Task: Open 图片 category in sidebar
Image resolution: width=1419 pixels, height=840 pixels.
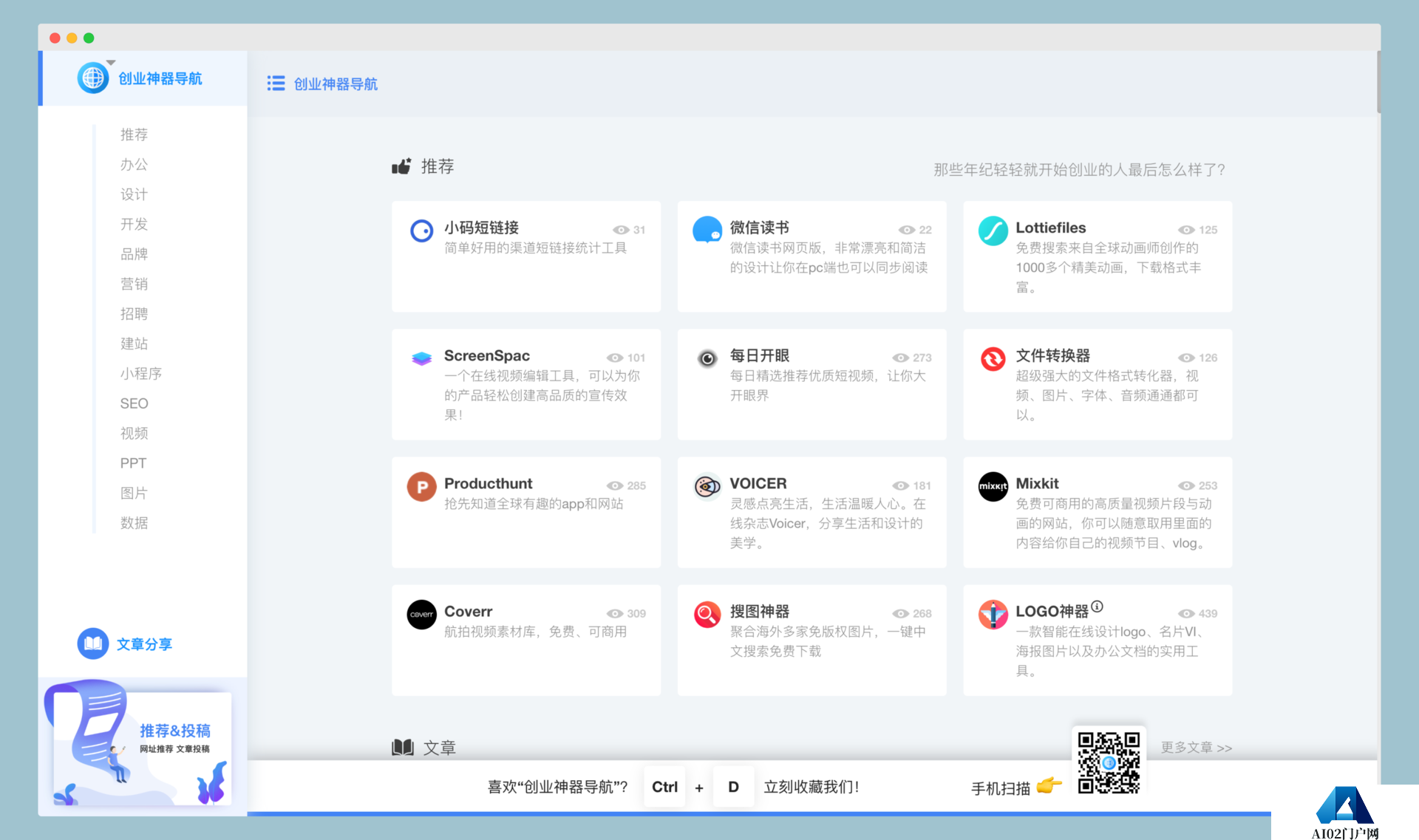Action: pos(134,493)
